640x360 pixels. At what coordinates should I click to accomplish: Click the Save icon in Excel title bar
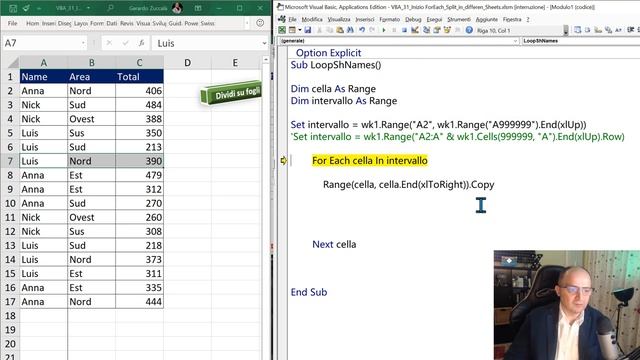[x=13, y=8]
